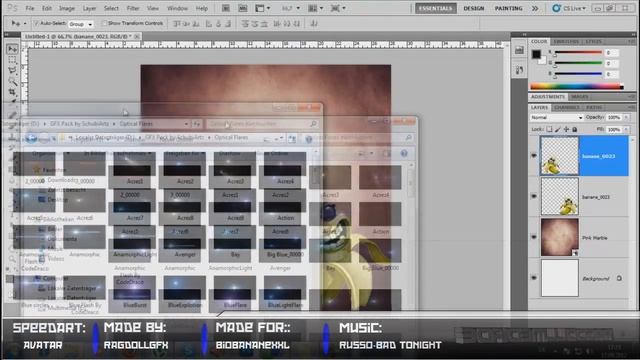Switch to the Design workspace

tap(473, 8)
